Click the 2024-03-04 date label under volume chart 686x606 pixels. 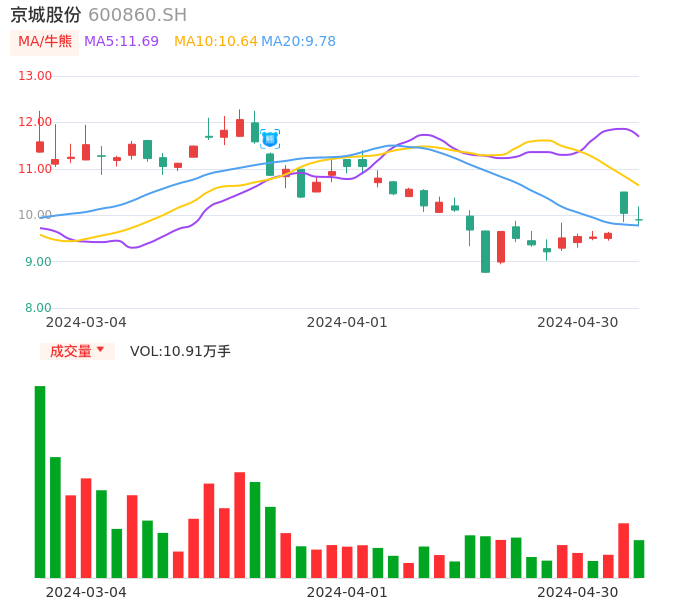click(x=86, y=592)
